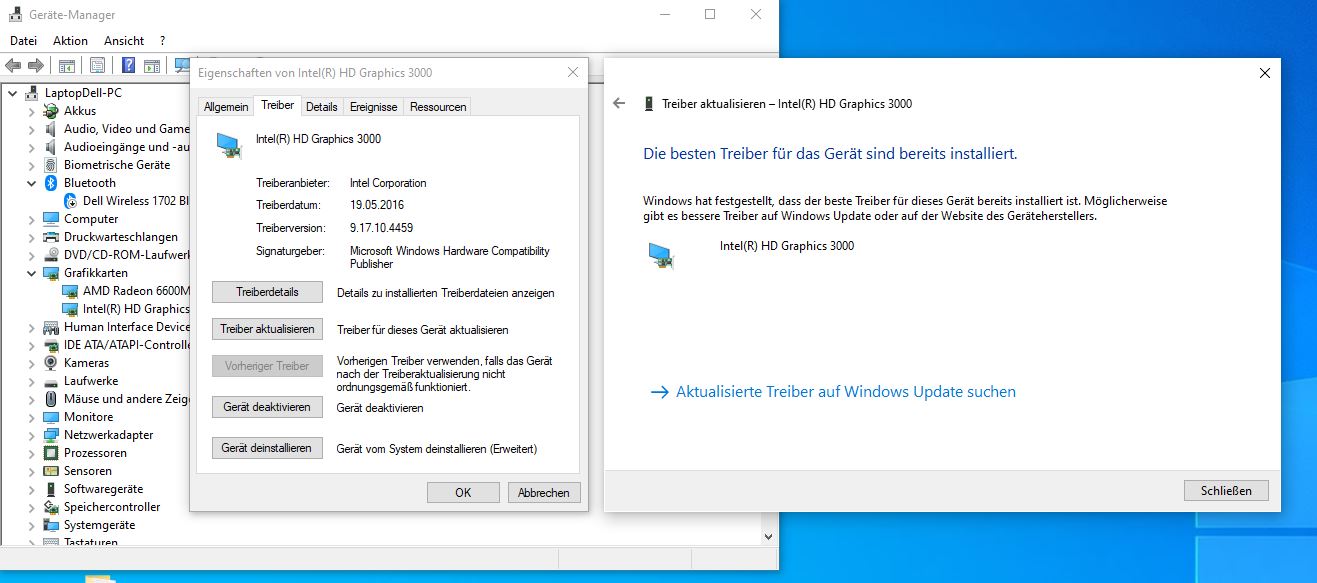
Task: Expand the Akkus tree node
Action: [32, 111]
